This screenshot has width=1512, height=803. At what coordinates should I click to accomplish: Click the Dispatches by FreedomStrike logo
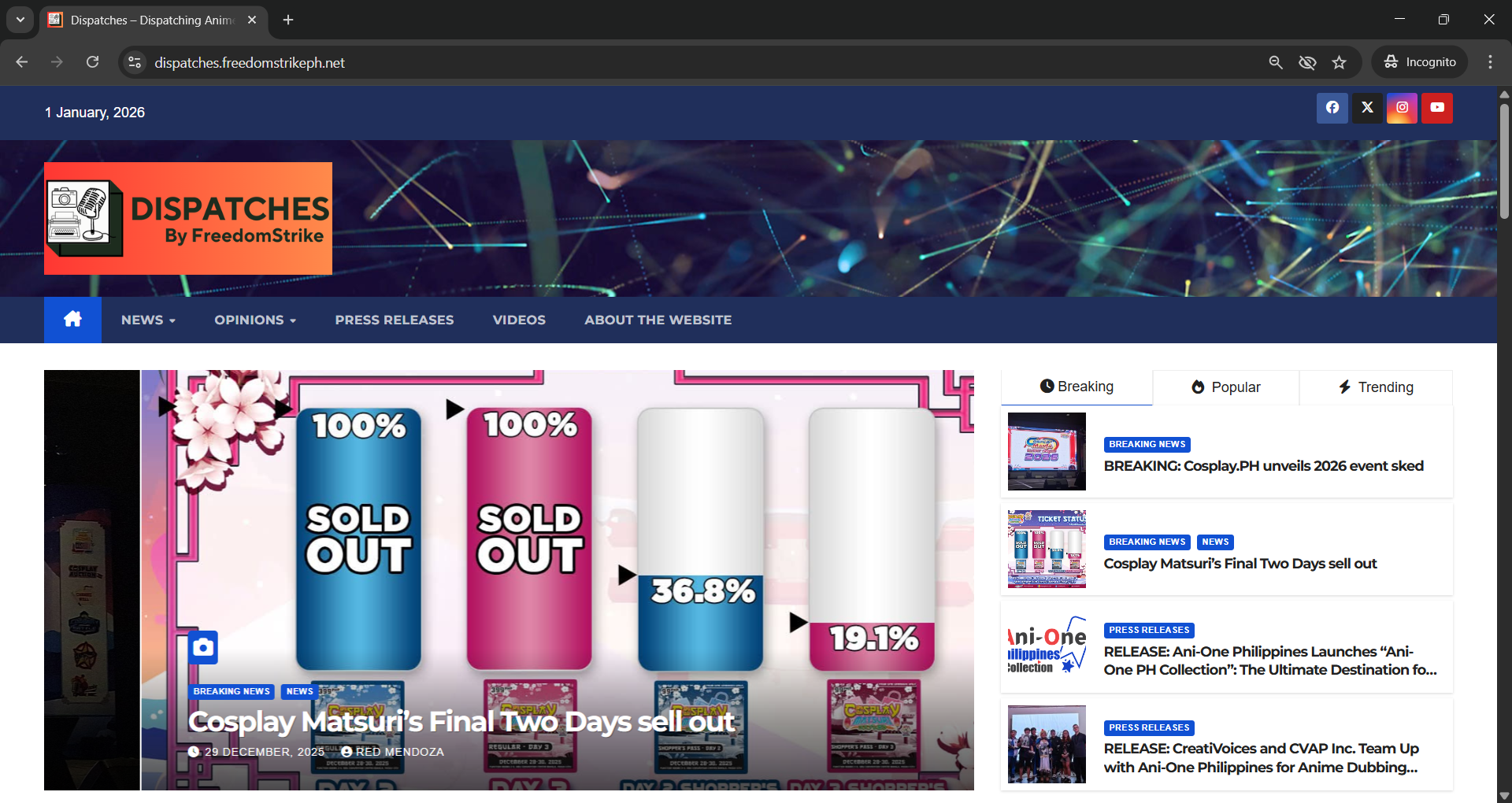click(188, 218)
